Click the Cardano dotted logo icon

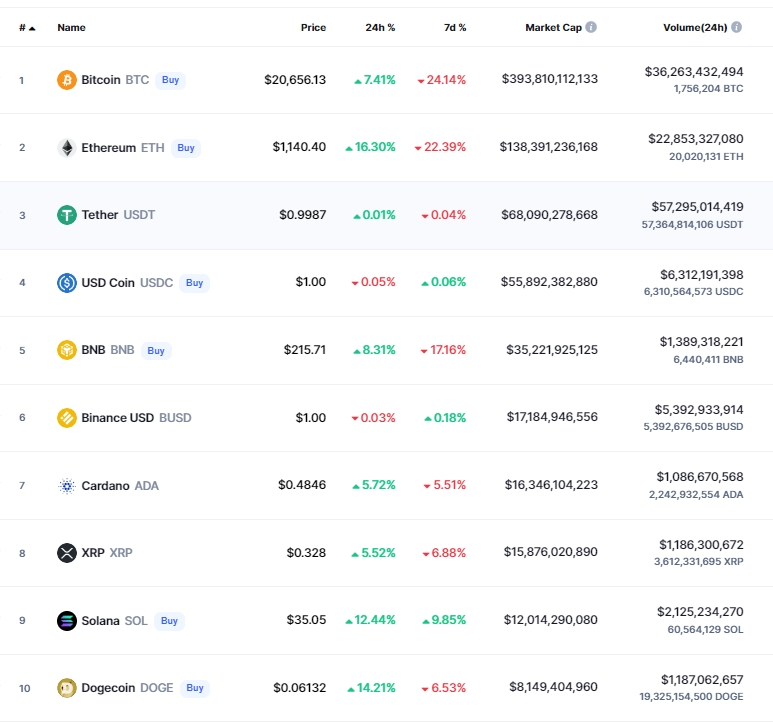tap(67, 486)
